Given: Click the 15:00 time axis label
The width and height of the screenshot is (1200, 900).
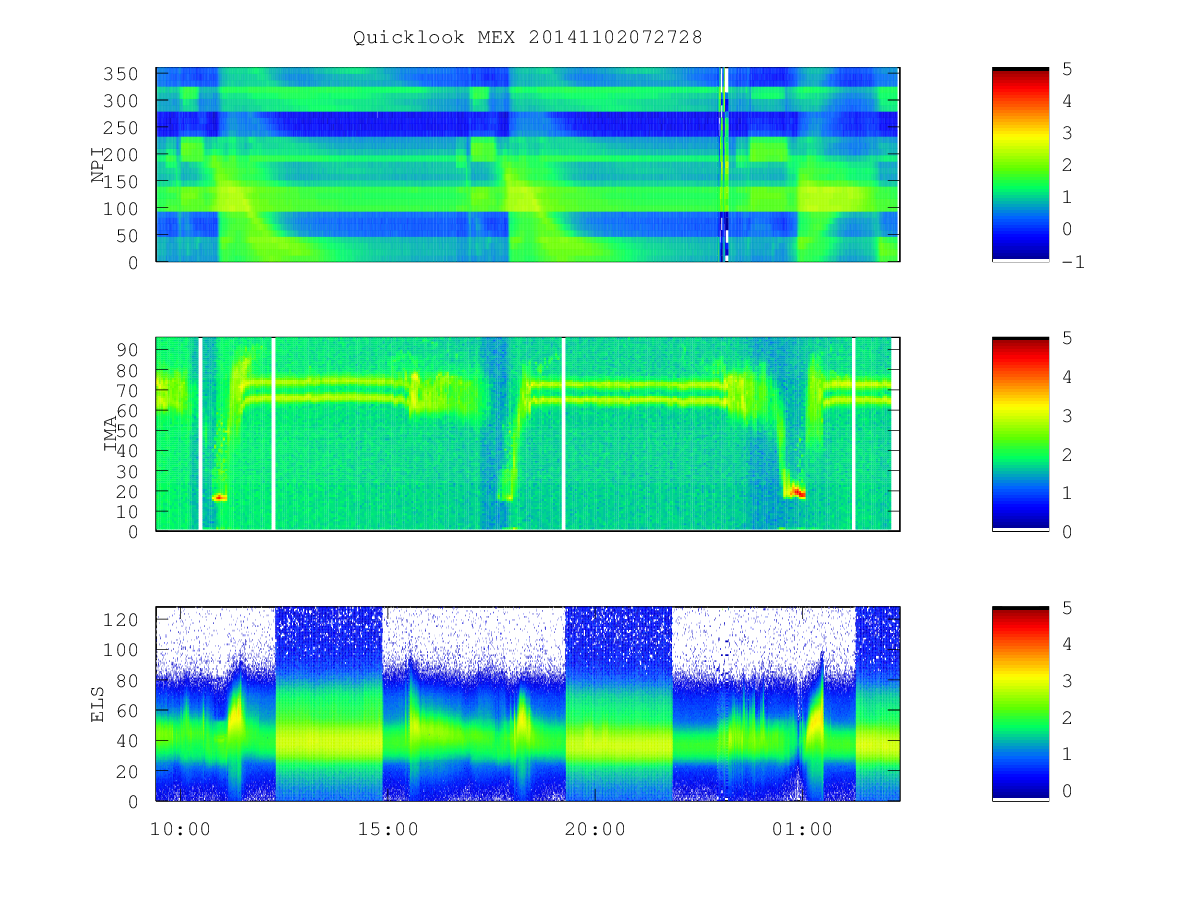Looking at the screenshot, I should 387,829.
